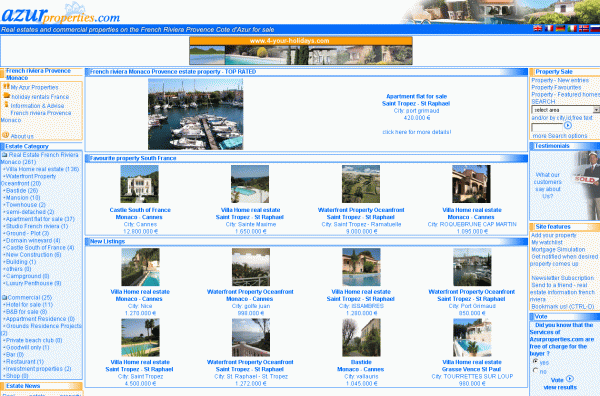This screenshot has width=600, height=396.
Task: Click the Vote arrow icon
Action: [x=570, y=379]
